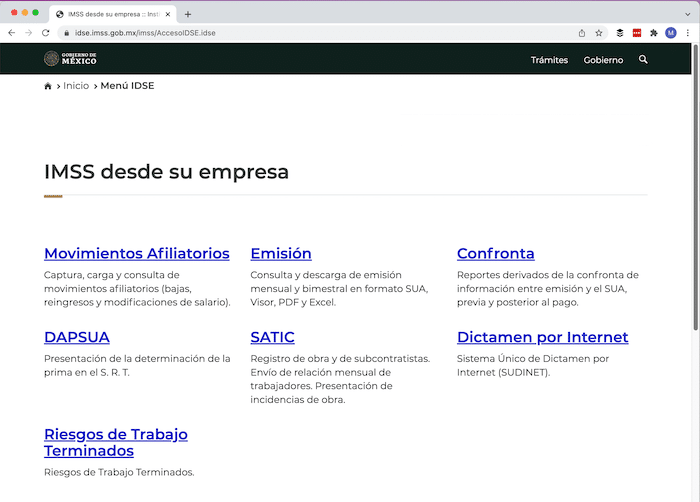Close the IMSS desde su empresa tab
This screenshot has width=700, height=502.
point(168,14)
